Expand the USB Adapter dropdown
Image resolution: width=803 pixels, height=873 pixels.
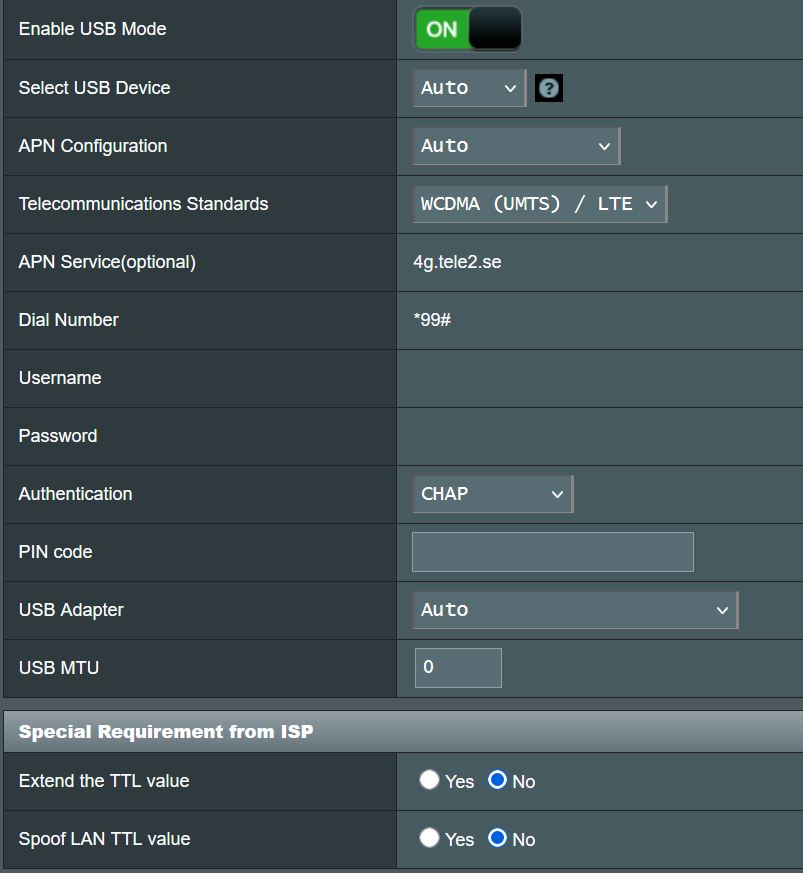[575, 610]
